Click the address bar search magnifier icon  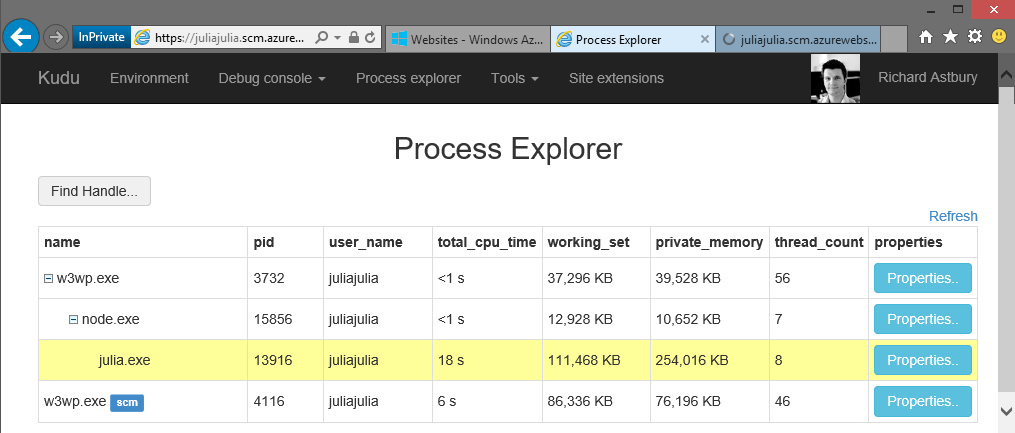point(321,37)
